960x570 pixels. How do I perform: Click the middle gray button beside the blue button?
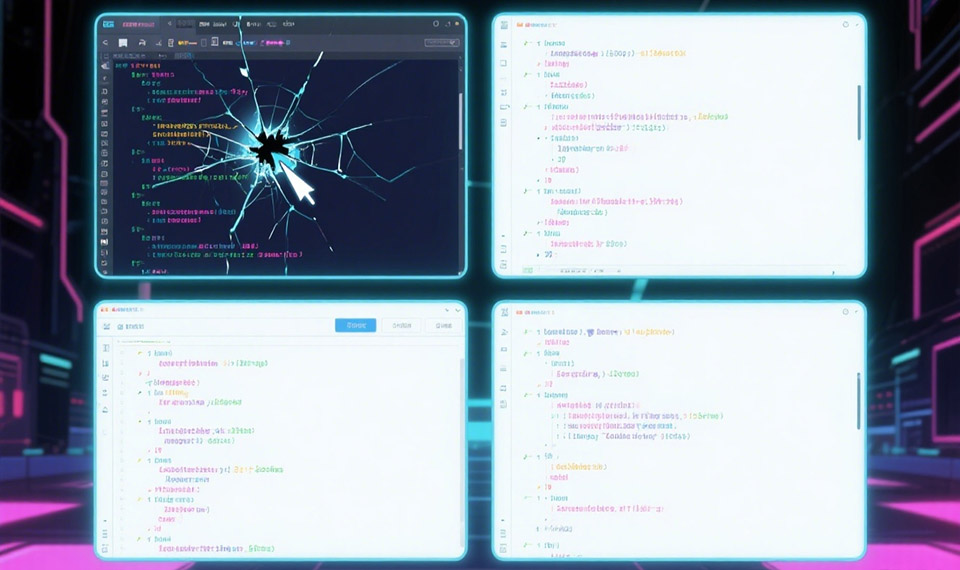click(x=401, y=325)
